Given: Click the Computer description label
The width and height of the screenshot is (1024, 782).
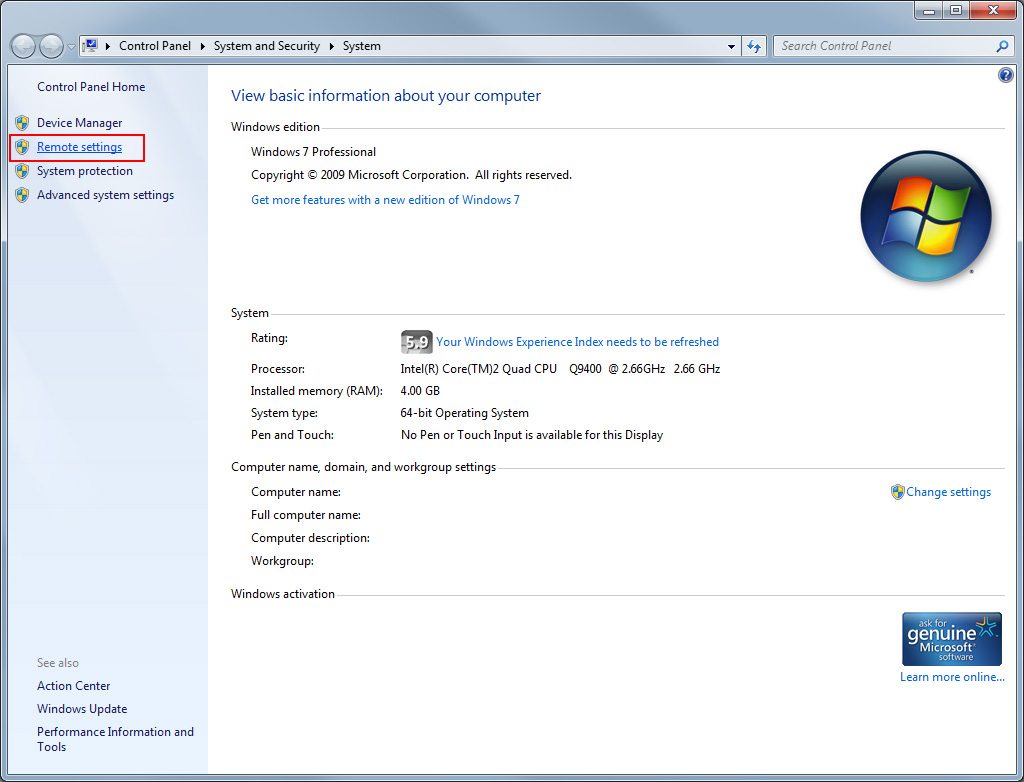Looking at the screenshot, I should click(x=310, y=538).
